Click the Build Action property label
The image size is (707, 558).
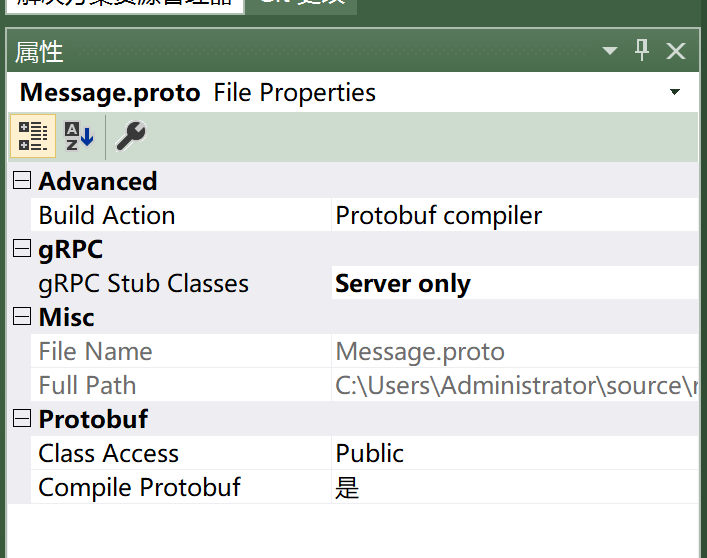[107, 215]
